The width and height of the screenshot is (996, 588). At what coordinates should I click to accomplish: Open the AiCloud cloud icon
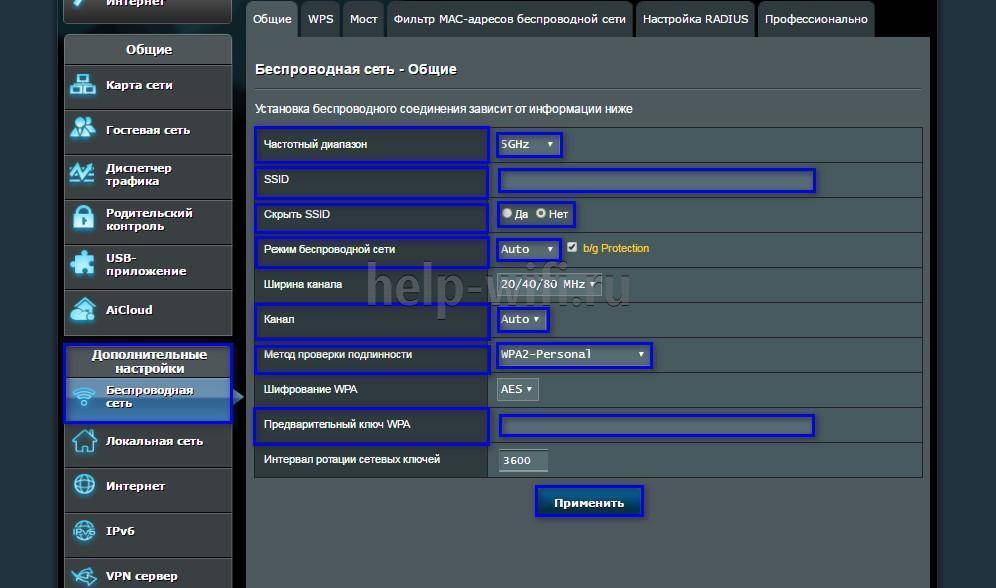click(83, 310)
